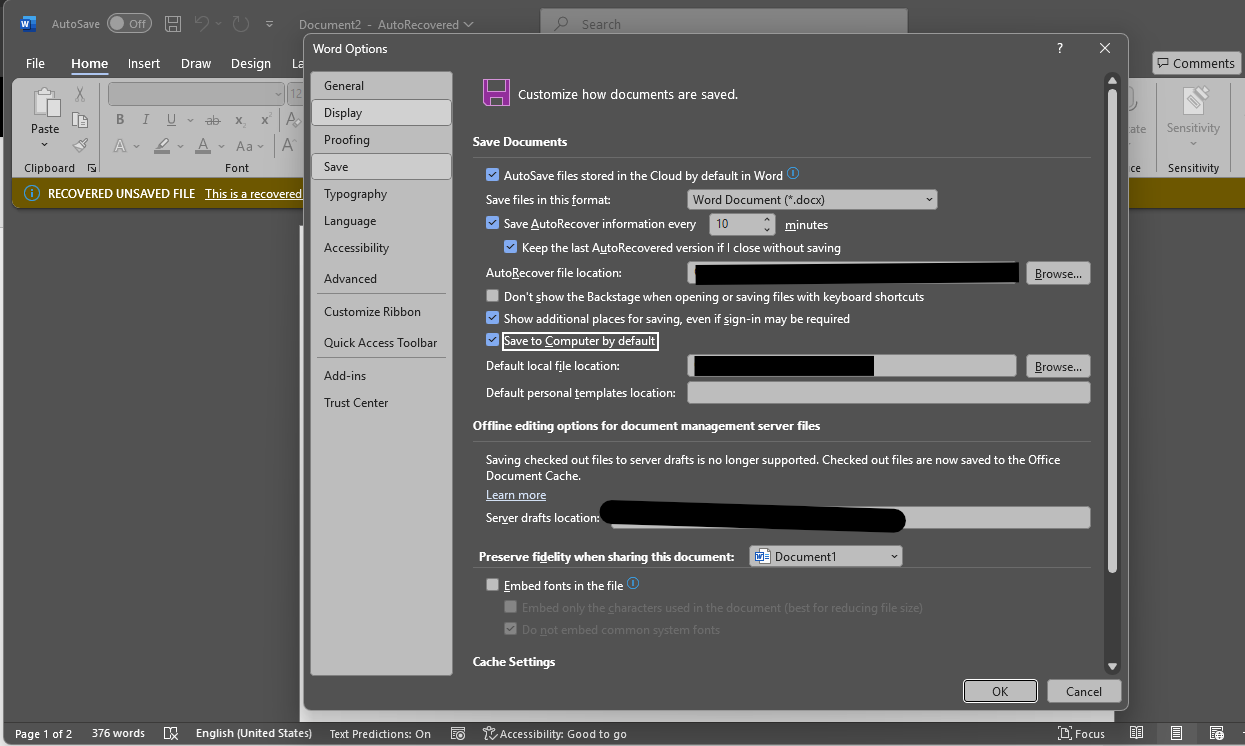1245x746 pixels.
Task: Uncheck 'Save to Computer by default'
Action: (492, 340)
